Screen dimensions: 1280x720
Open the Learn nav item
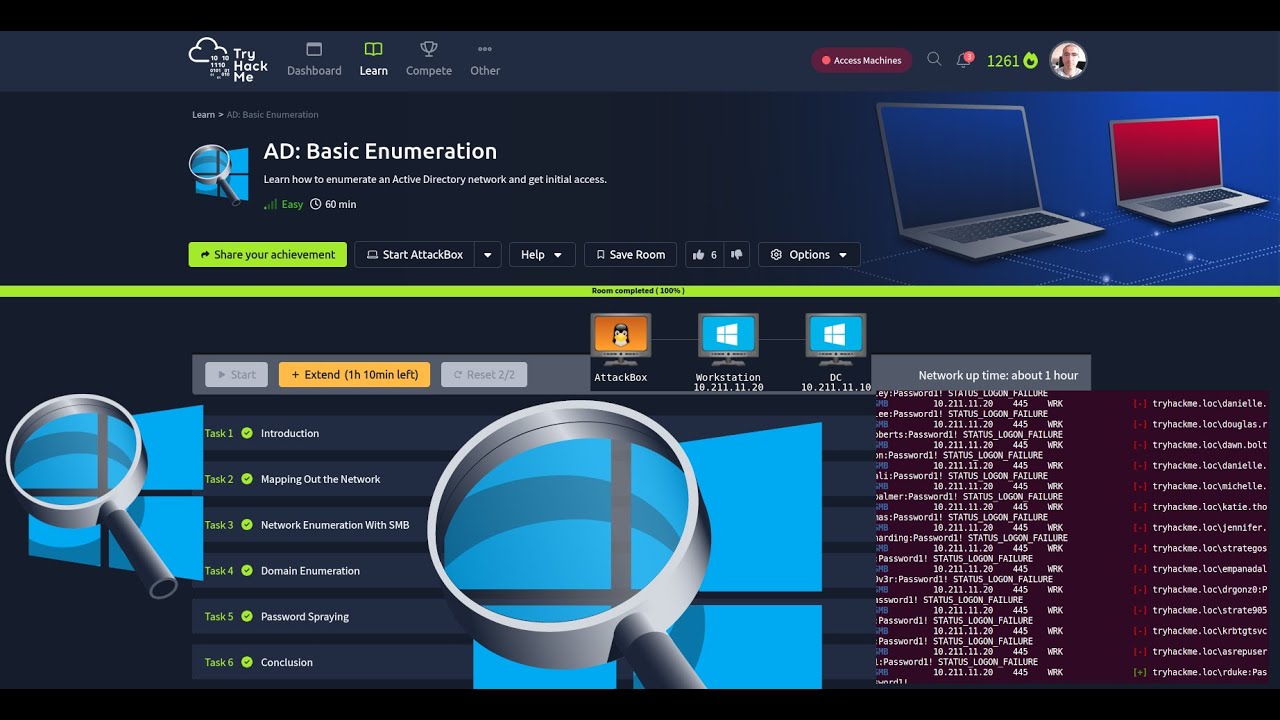pyautogui.click(x=373, y=60)
